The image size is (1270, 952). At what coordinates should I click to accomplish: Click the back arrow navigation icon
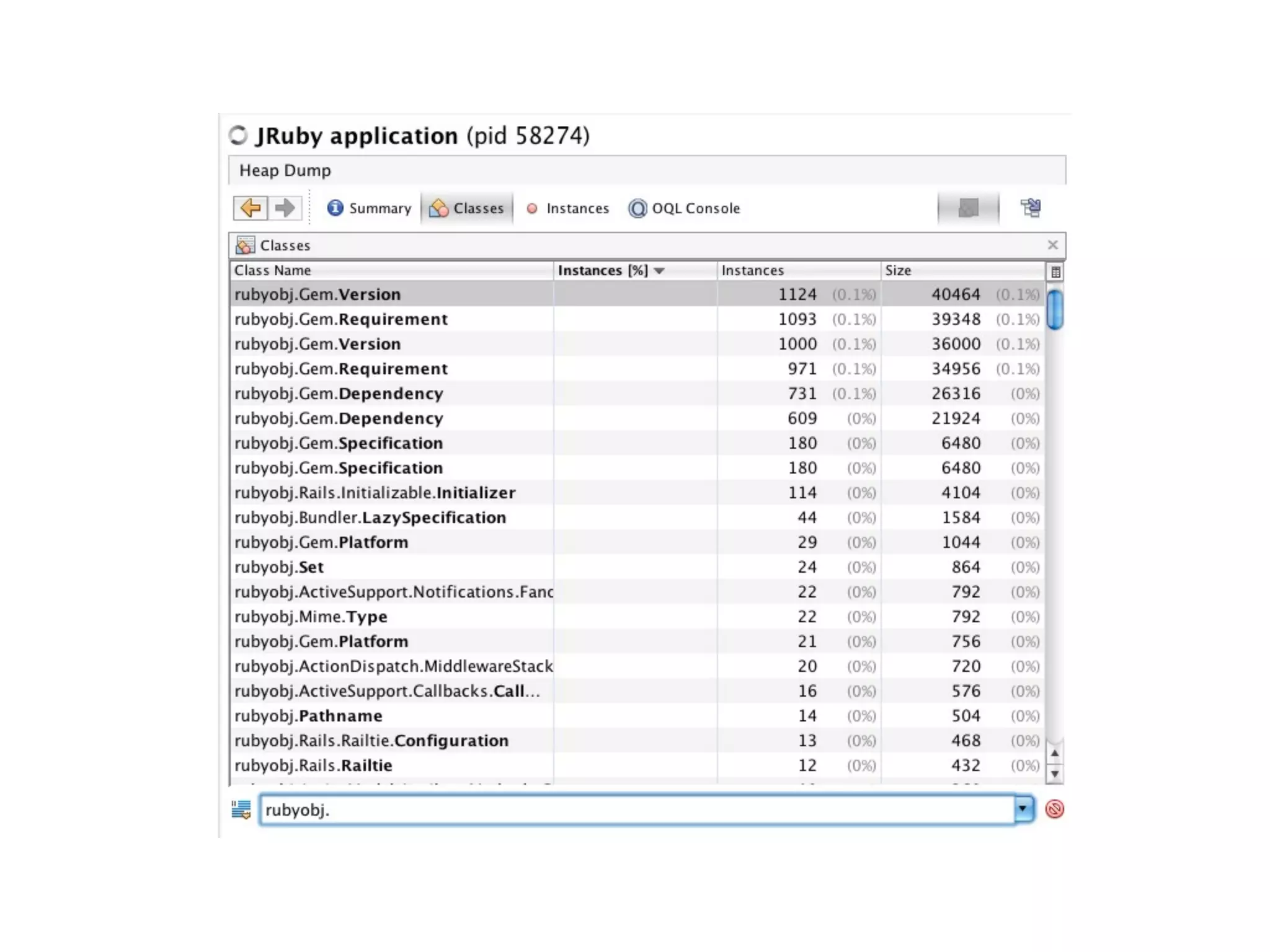pos(251,208)
